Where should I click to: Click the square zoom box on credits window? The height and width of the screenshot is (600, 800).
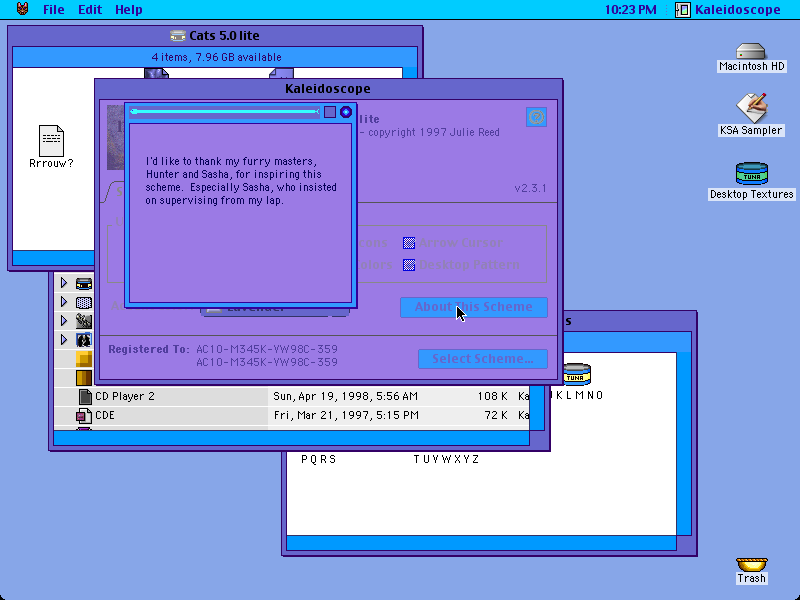330,112
